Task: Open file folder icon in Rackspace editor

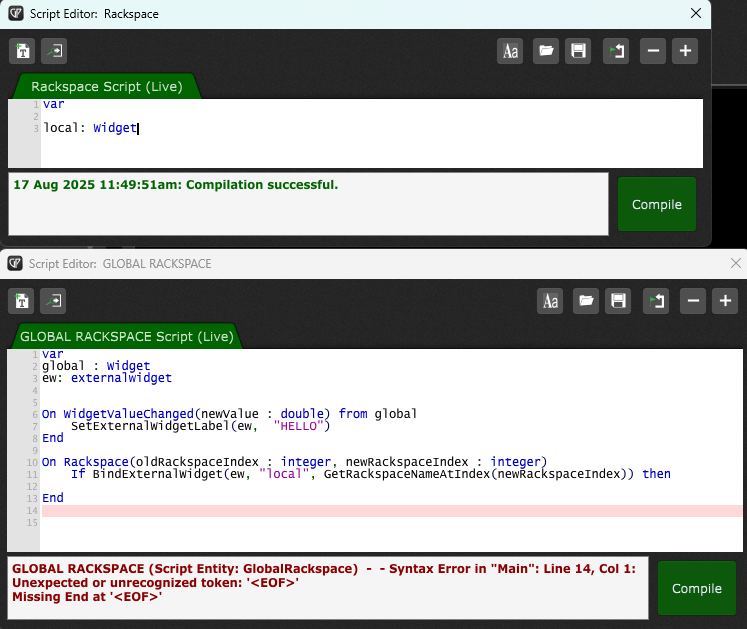Action: [x=546, y=51]
